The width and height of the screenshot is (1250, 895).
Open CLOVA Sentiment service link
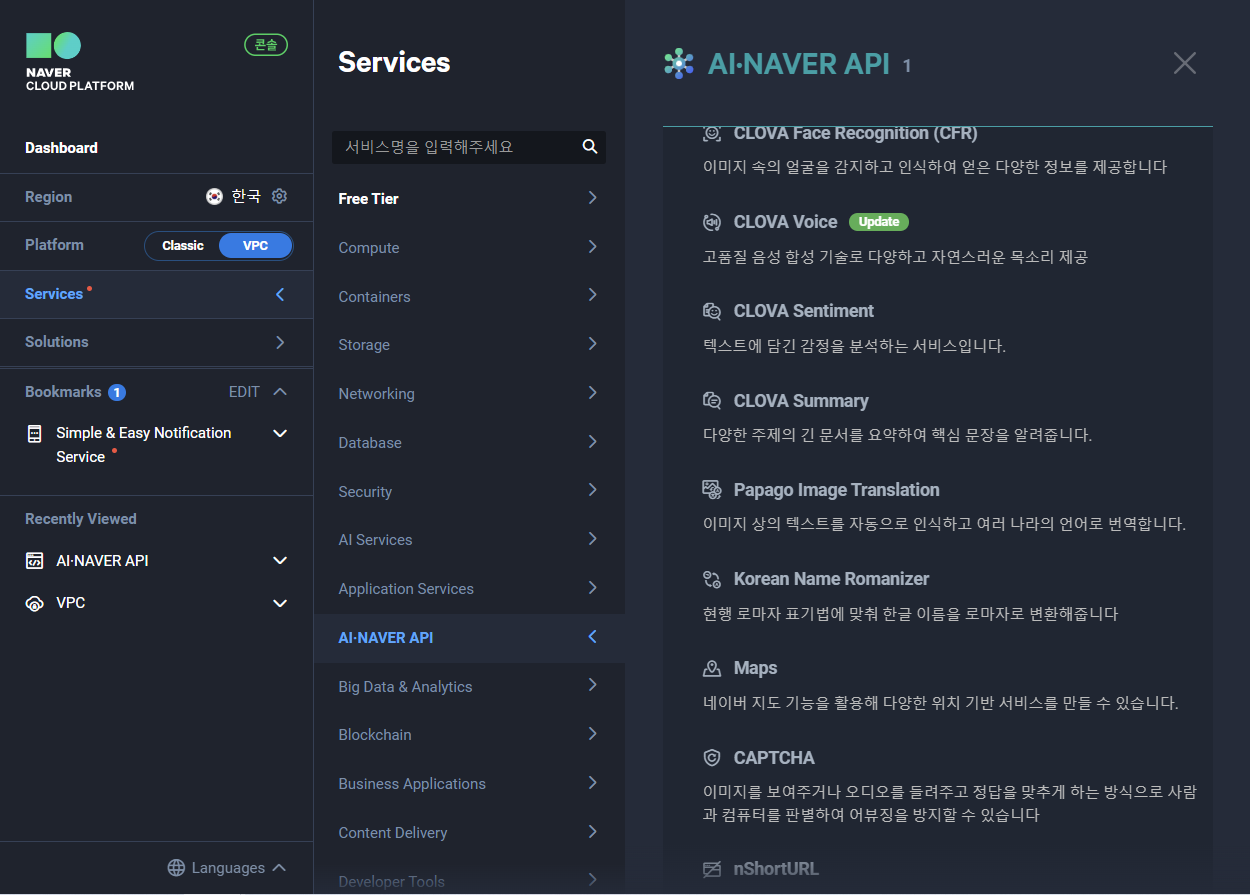[804, 311]
